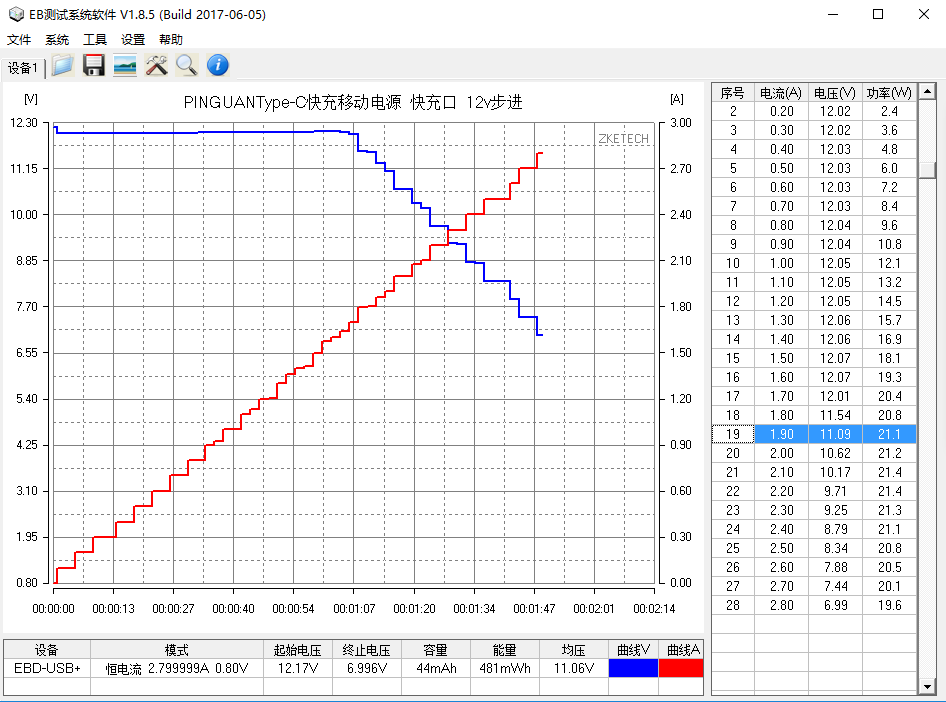Click the 起始电压 column header

tap(297, 650)
